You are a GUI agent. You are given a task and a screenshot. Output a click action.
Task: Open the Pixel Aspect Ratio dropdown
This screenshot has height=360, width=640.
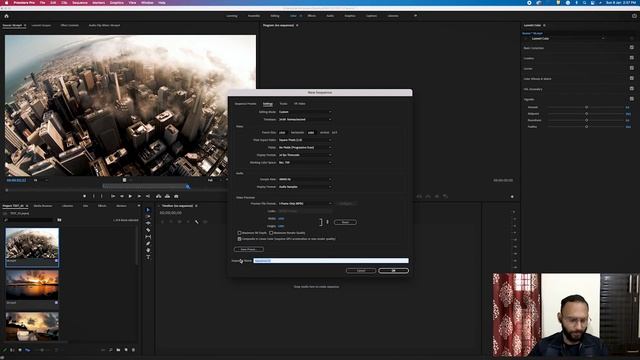click(305, 140)
